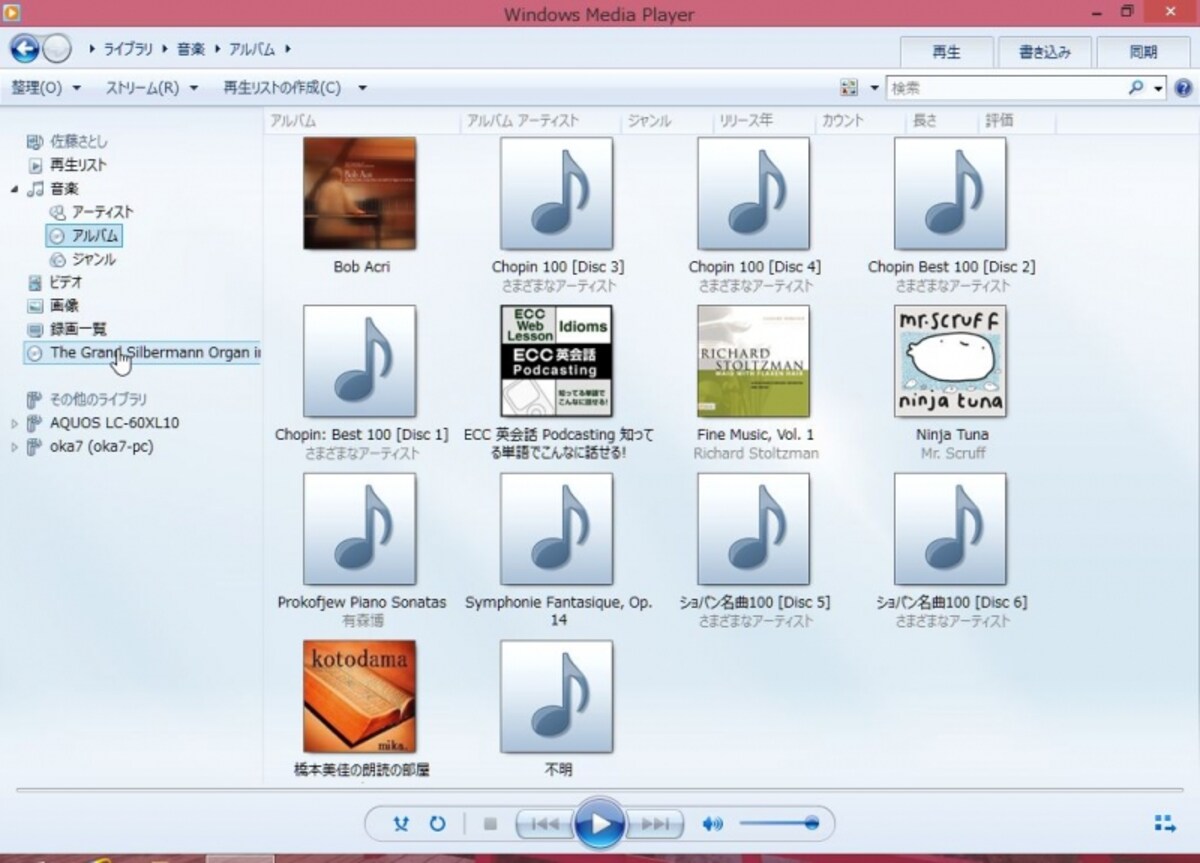
Task: Open 録画一覧 in the sidebar
Action: click(78, 329)
